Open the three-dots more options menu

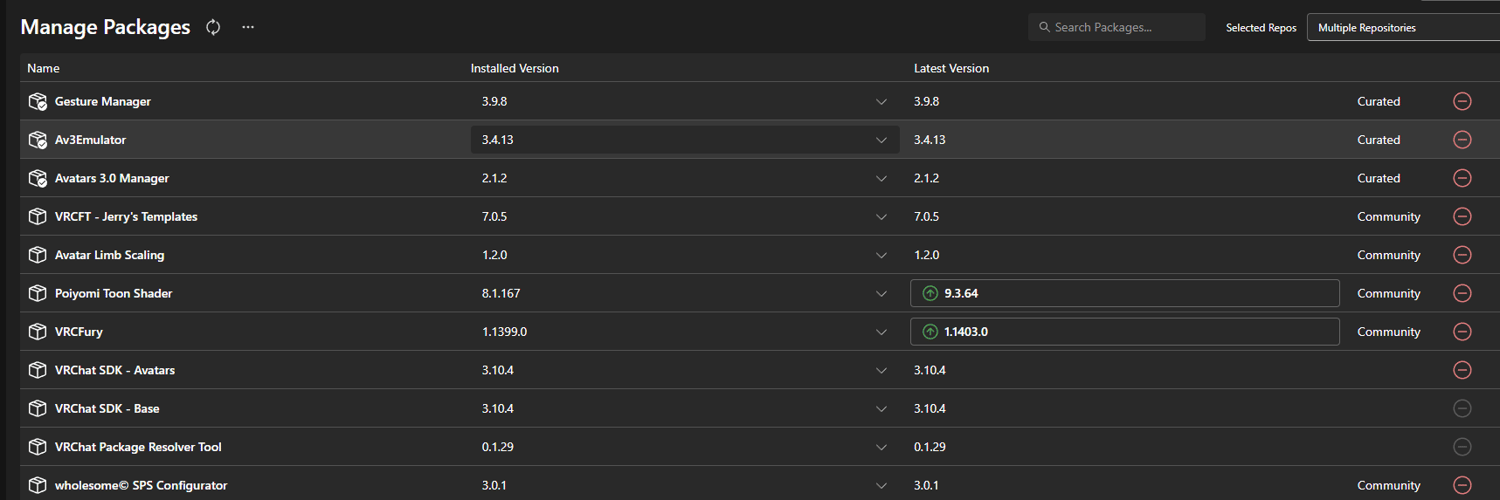(248, 27)
